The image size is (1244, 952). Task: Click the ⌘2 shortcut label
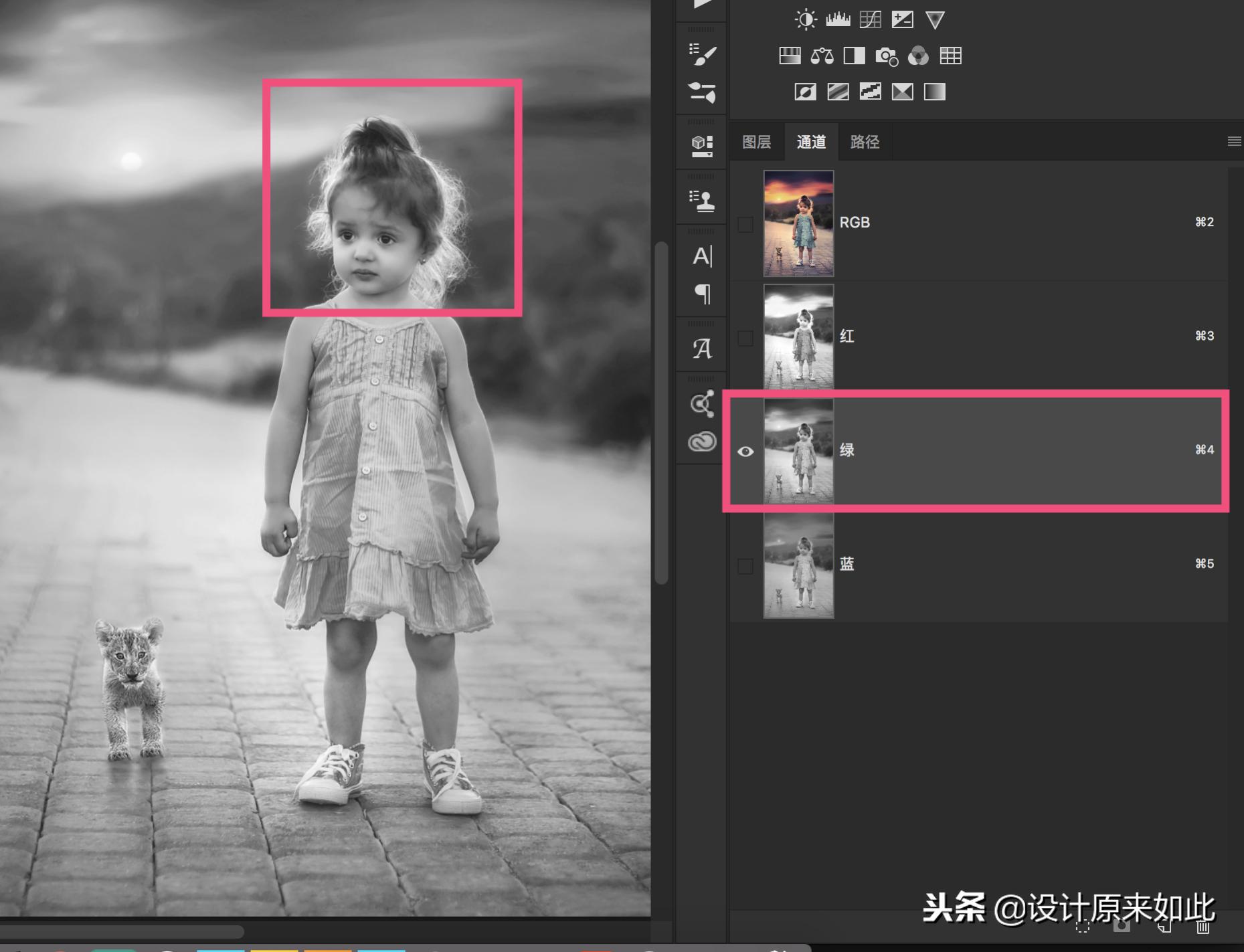tap(1205, 222)
